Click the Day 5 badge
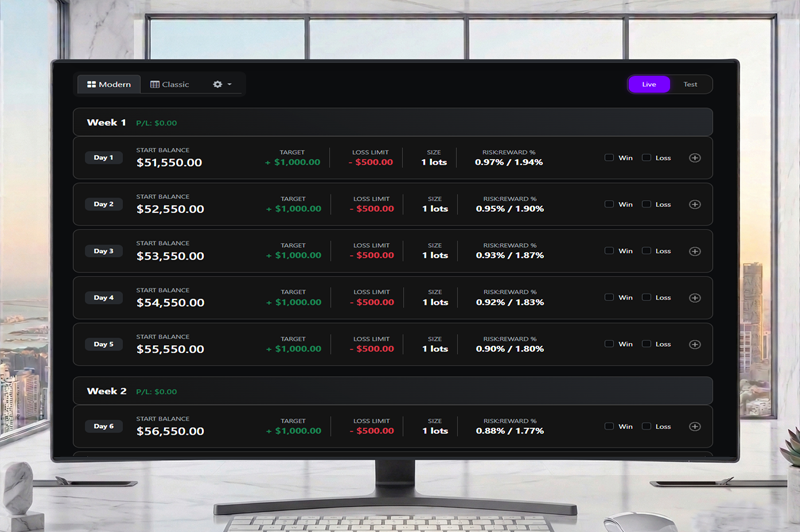The height and width of the screenshot is (532, 800). (104, 344)
